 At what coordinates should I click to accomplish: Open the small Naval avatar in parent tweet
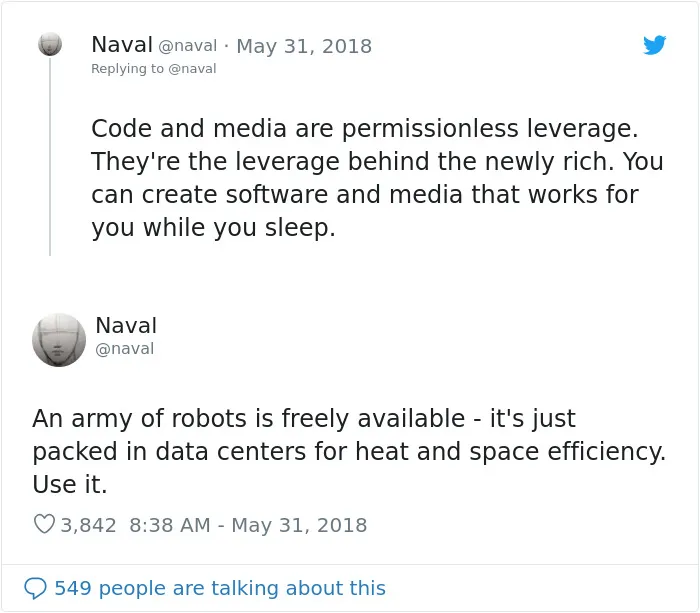[50, 44]
